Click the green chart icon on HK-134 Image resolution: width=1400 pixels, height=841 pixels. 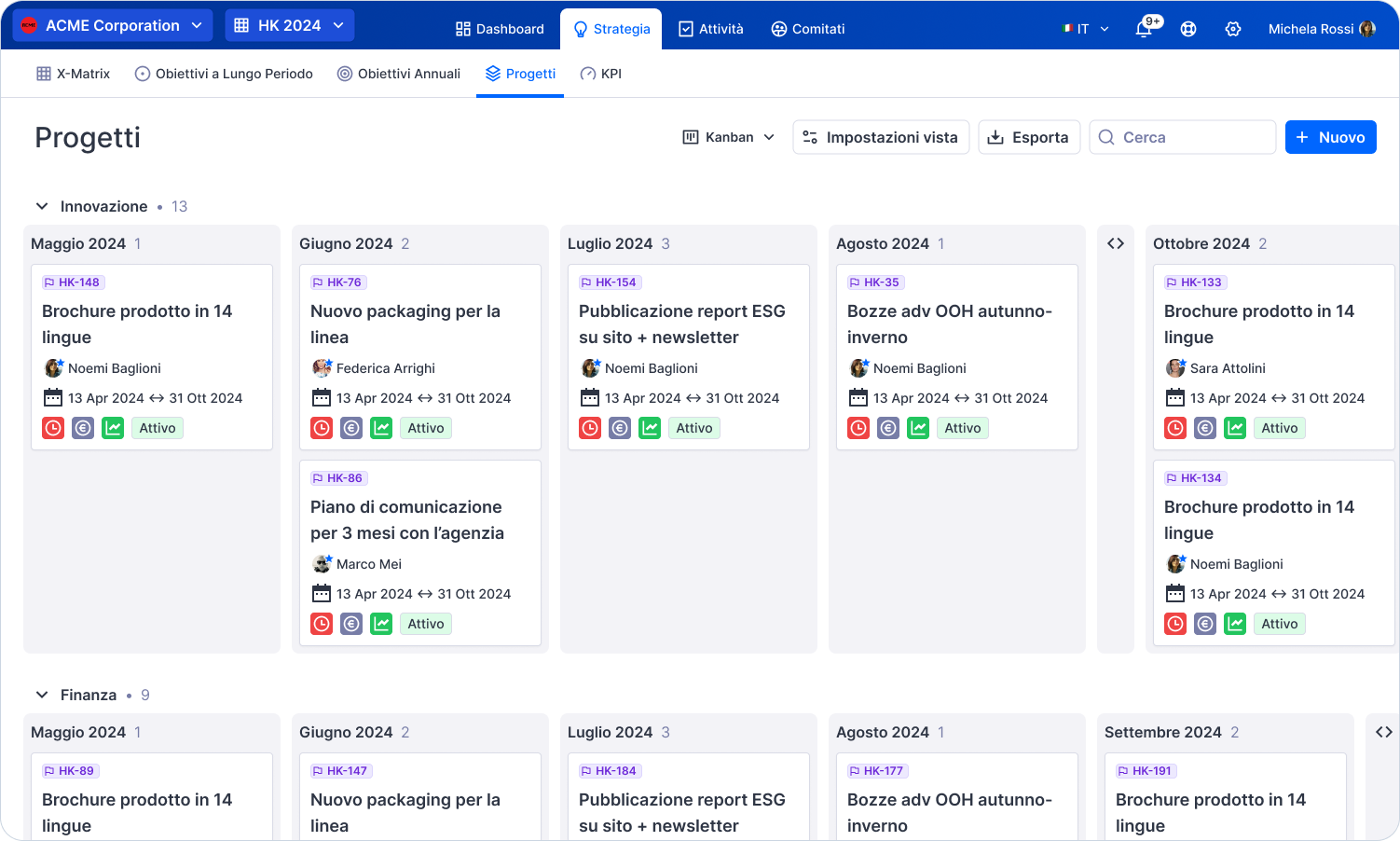[1236, 624]
